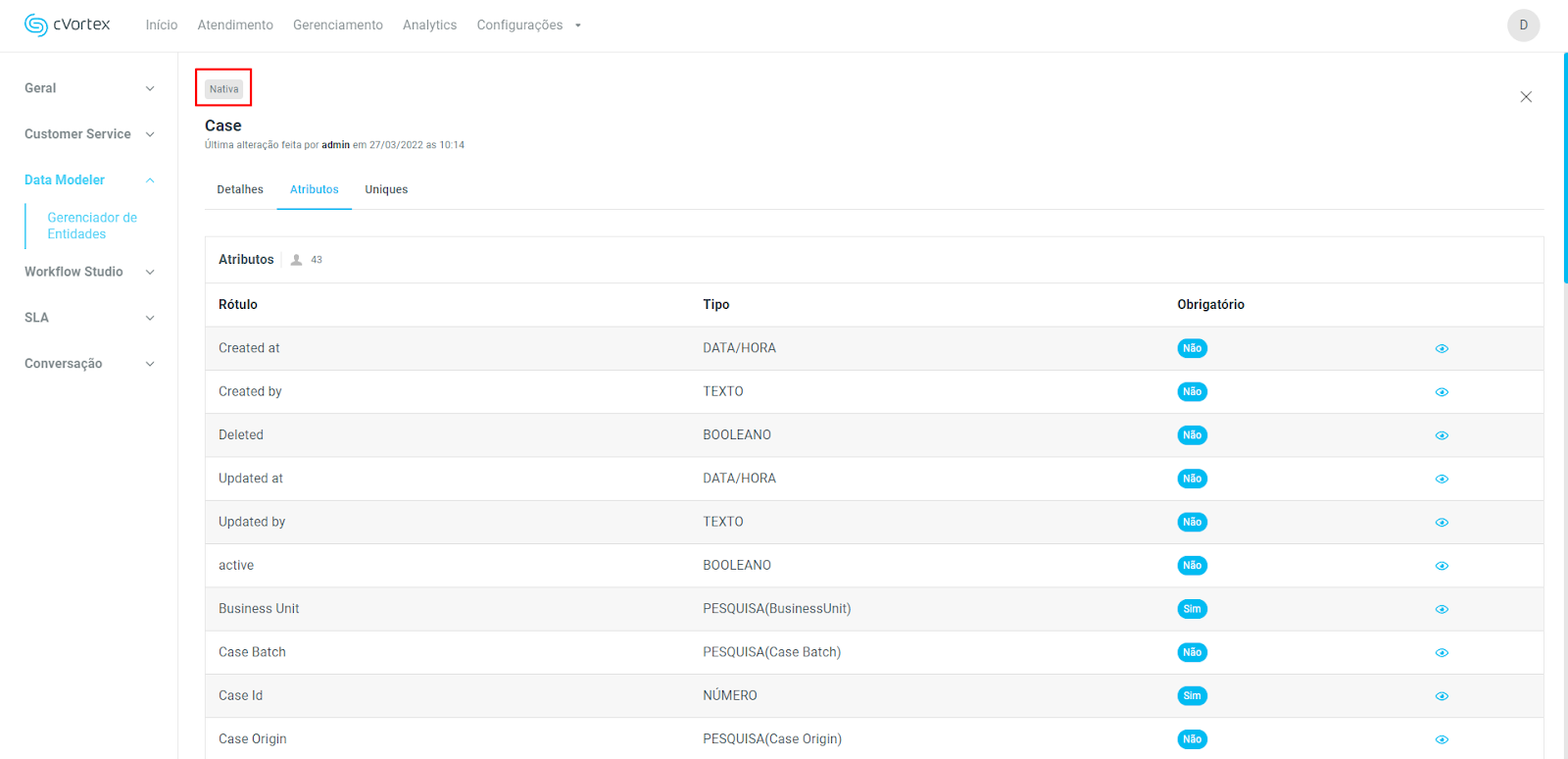
Task: Click the cVortex logo icon
Action: 36,25
